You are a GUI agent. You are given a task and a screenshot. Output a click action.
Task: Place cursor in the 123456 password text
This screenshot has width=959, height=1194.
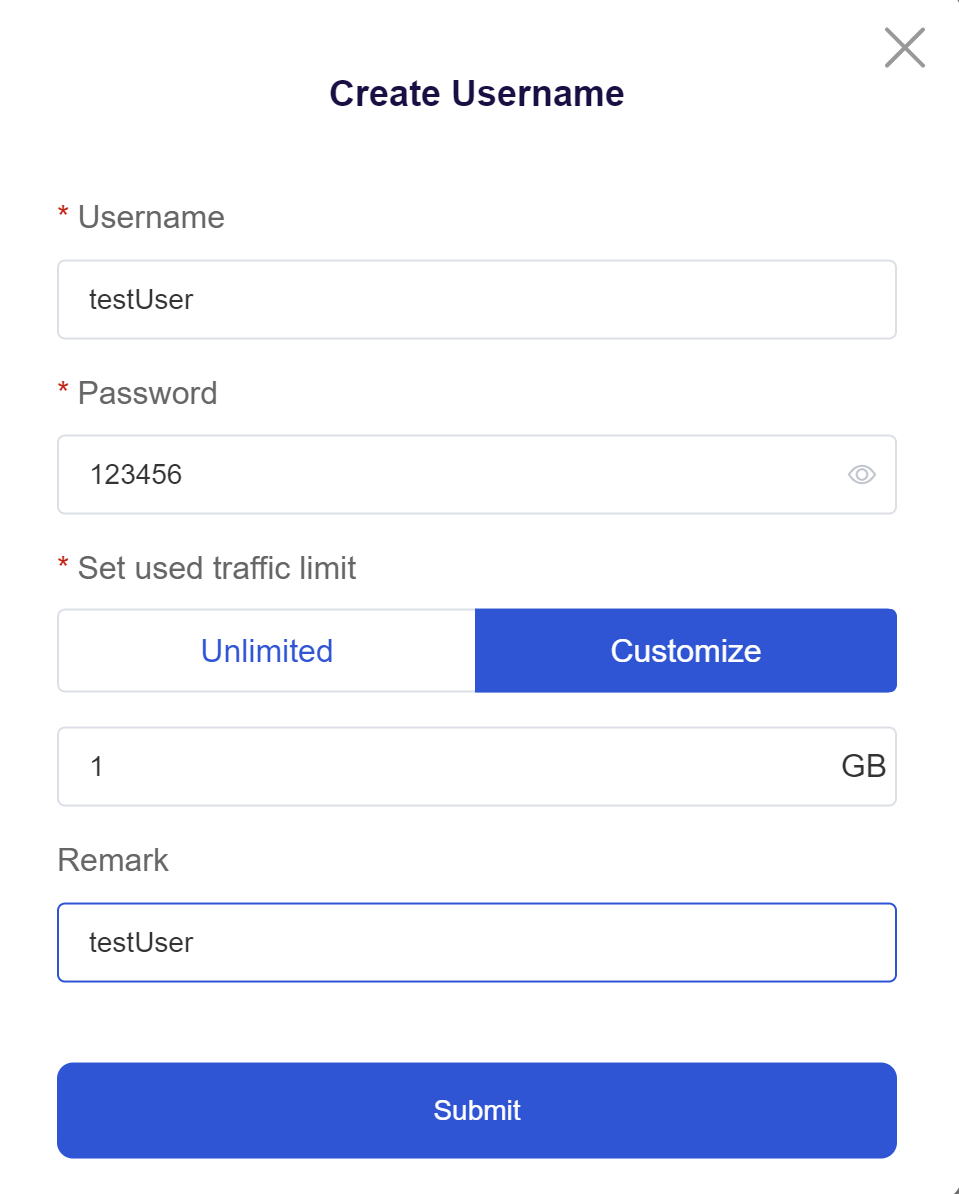136,474
